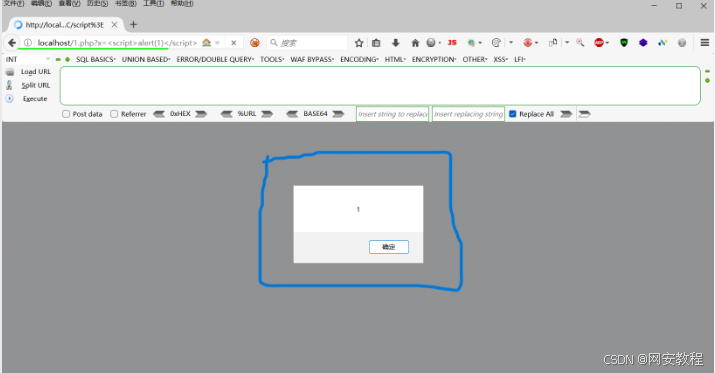
Task: Open the Firefox hamburger menu
Action: pyautogui.click(x=705, y=43)
